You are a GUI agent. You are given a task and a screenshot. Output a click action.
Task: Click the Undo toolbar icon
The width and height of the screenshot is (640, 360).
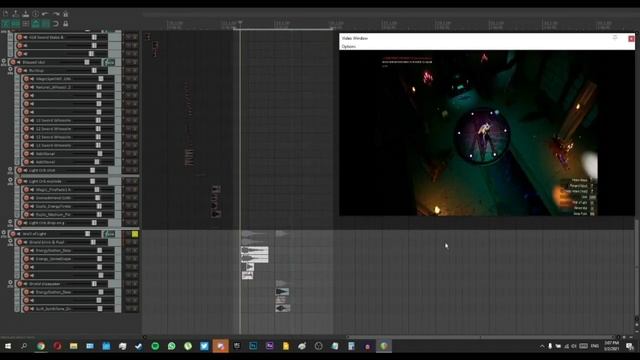click(x=45, y=14)
